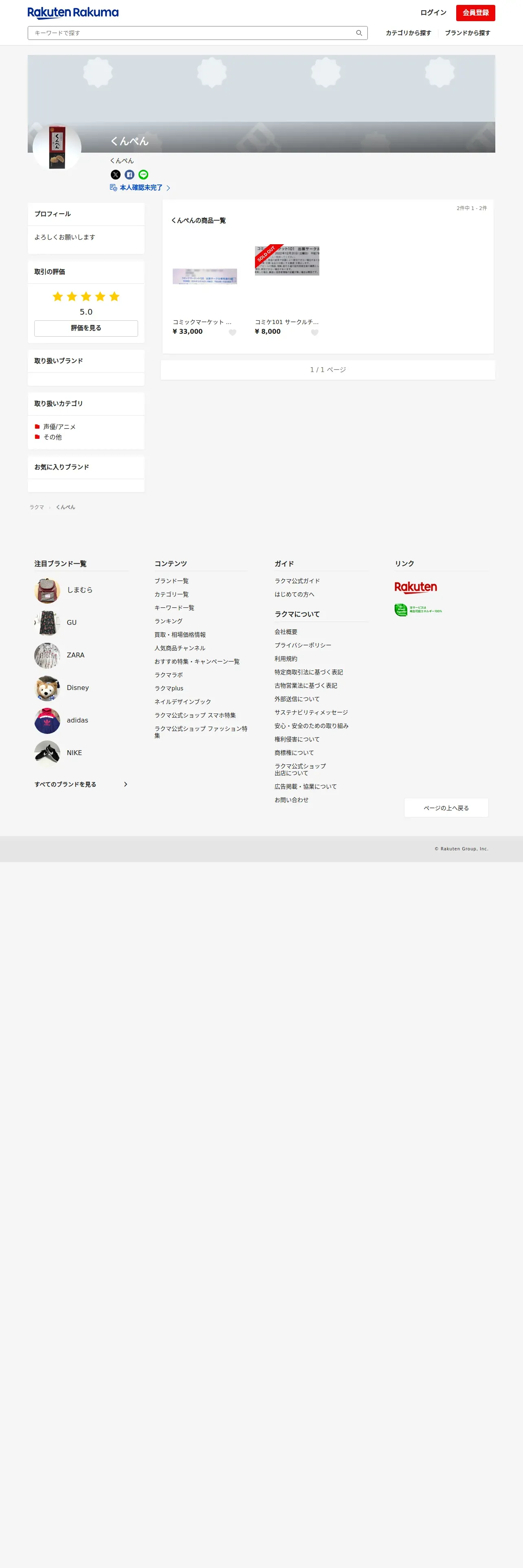The height and width of the screenshot is (1568, 523).
Task: Click 本人確認未完了 link text
Action: pos(141,188)
